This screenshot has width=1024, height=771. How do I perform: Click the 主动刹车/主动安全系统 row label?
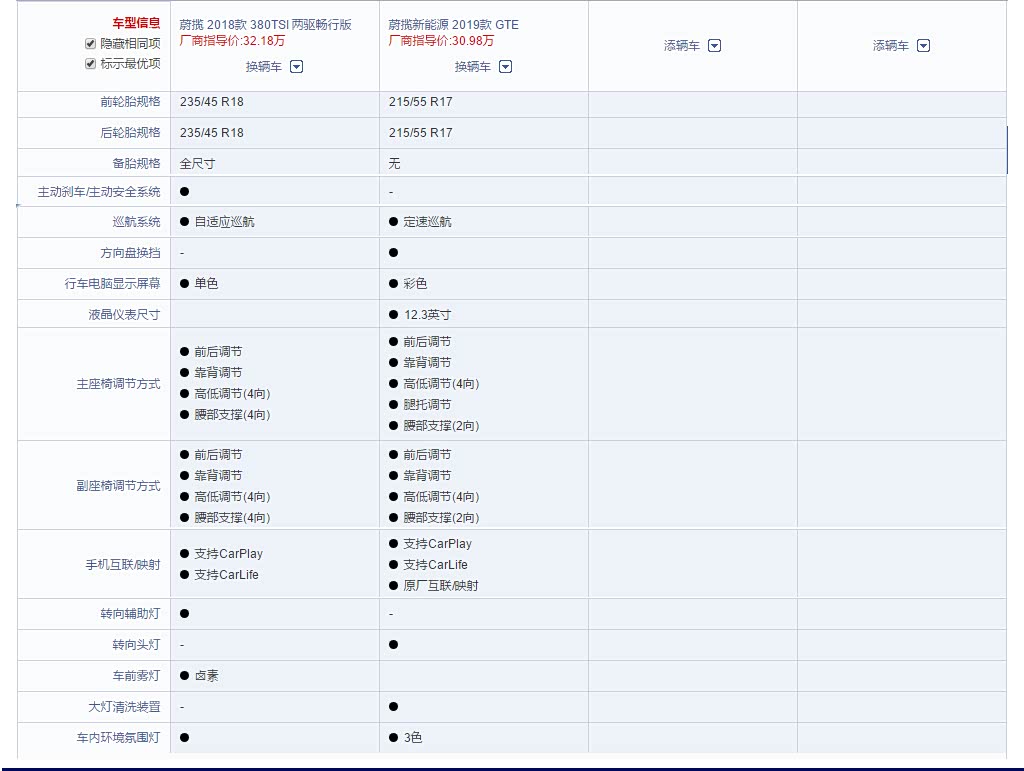(x=99, y=192)
